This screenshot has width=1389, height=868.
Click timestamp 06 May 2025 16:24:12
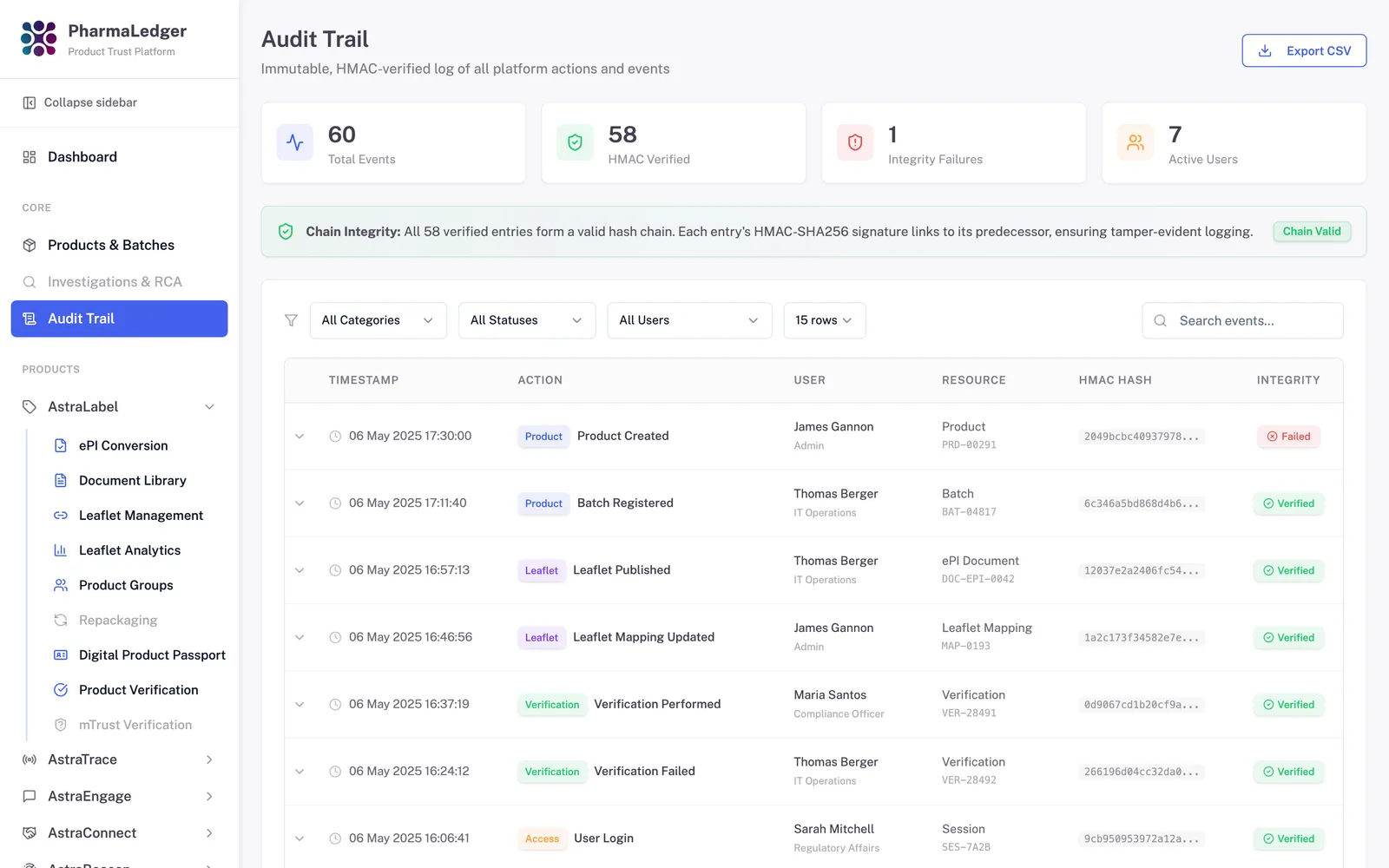pyautogui.click(x=409, y=772)
